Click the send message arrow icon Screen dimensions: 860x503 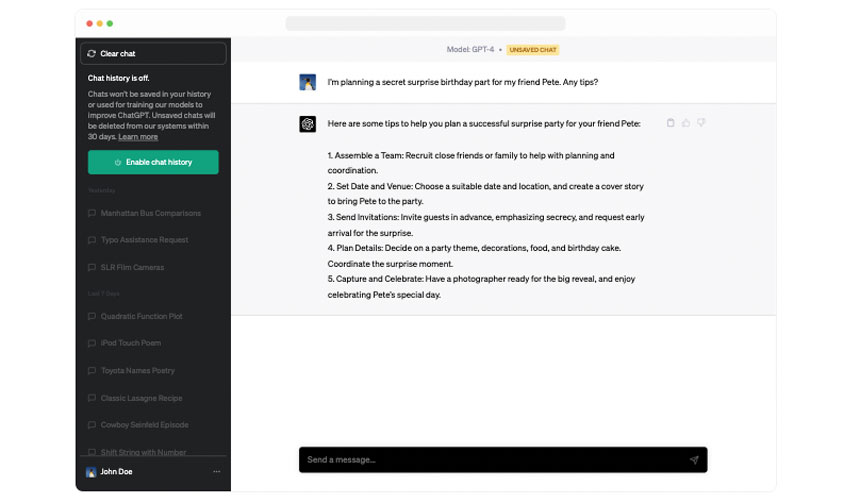tap(693, 460)
